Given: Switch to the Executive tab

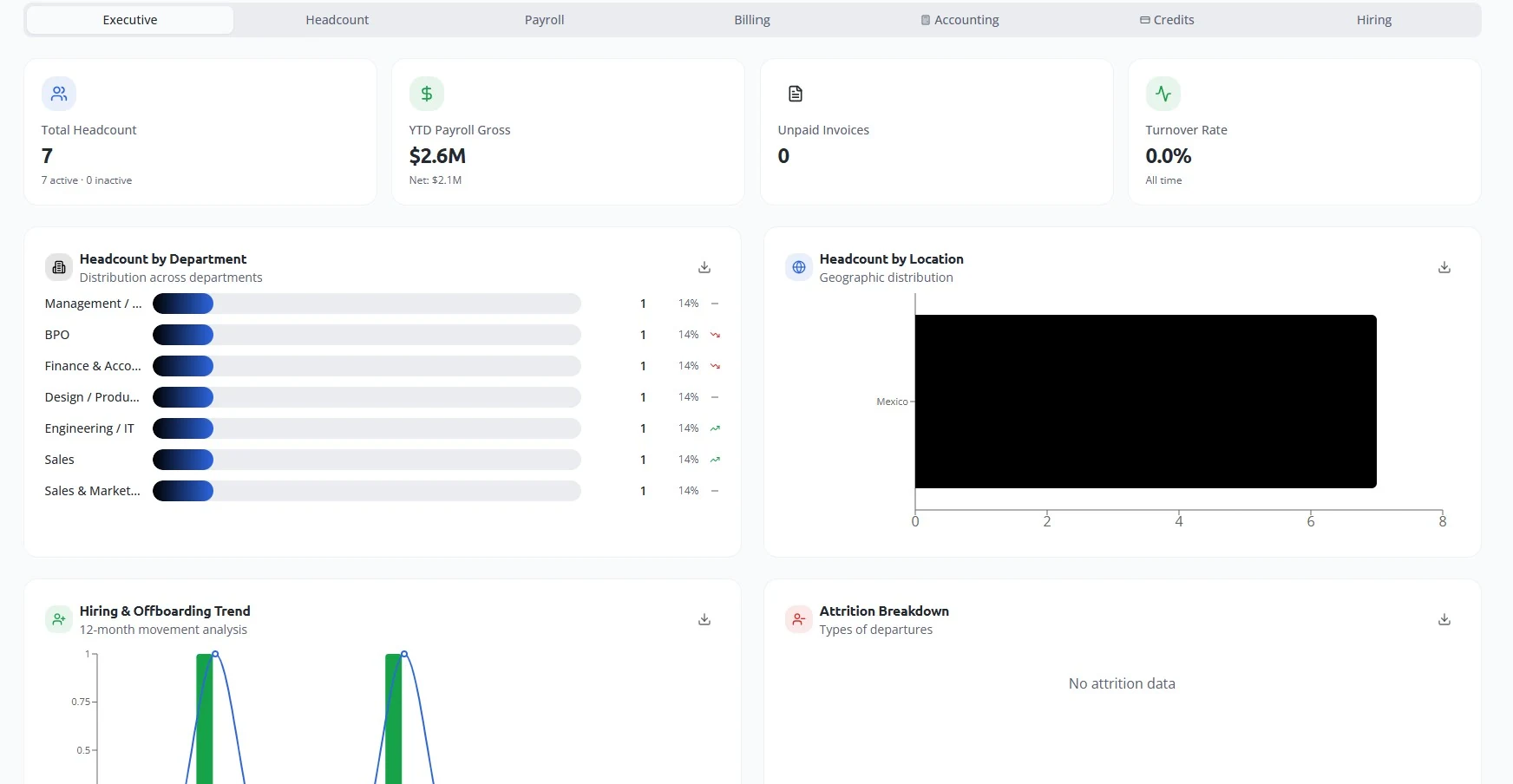Looking at the screenshot, I should [x=130, y=20].
